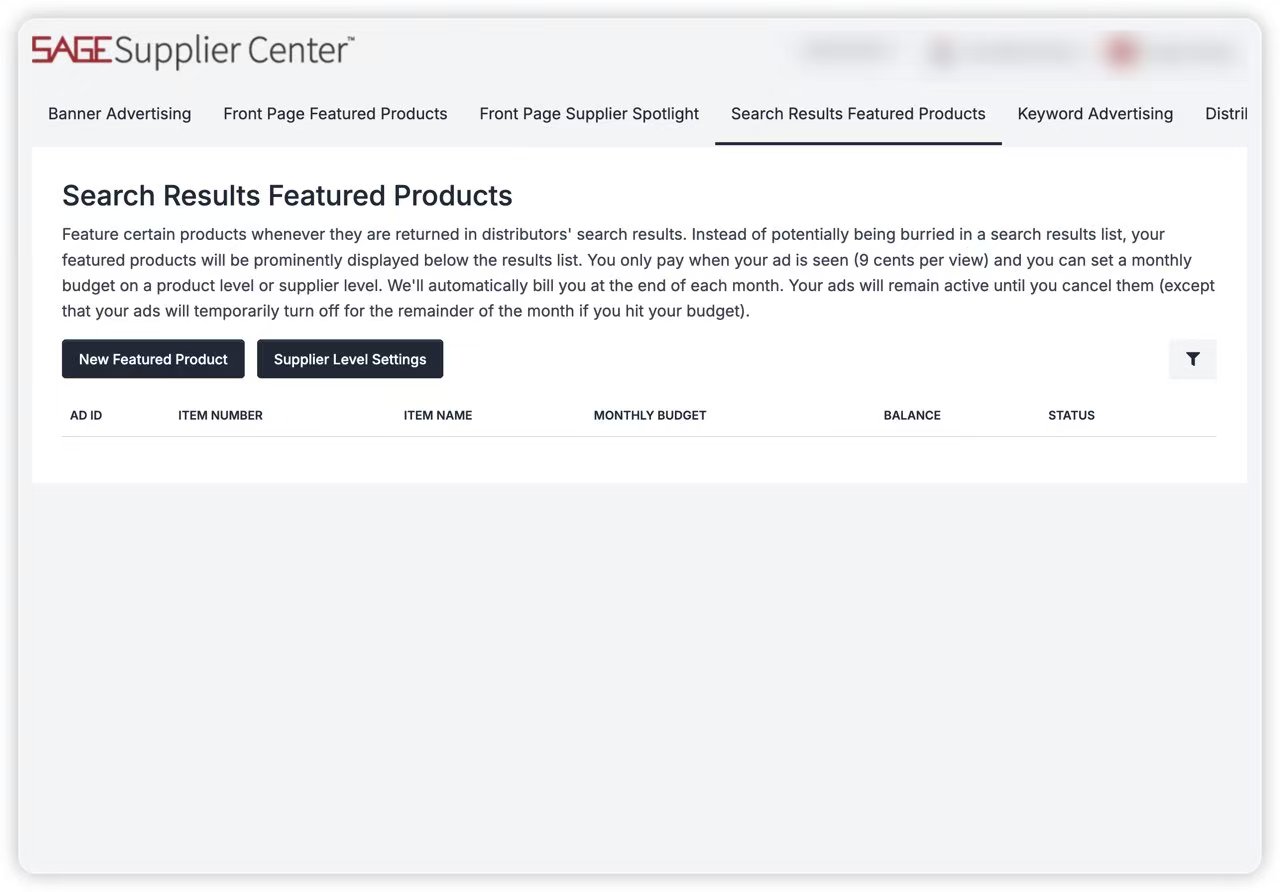Open the Keyword Advertising tab

tap(1095, 114)
